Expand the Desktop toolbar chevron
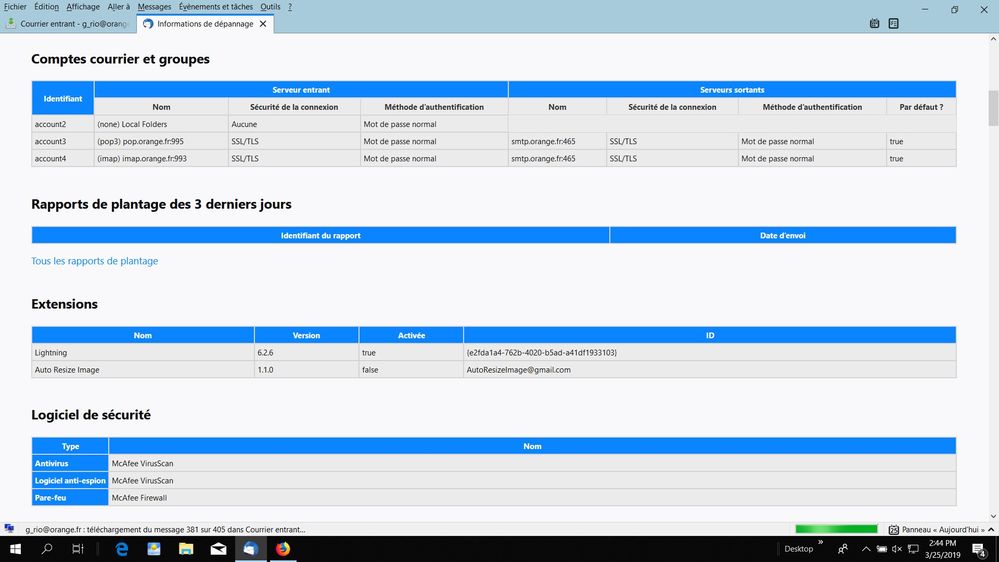Viewport: 999px width, 562px height. (821, 542)
